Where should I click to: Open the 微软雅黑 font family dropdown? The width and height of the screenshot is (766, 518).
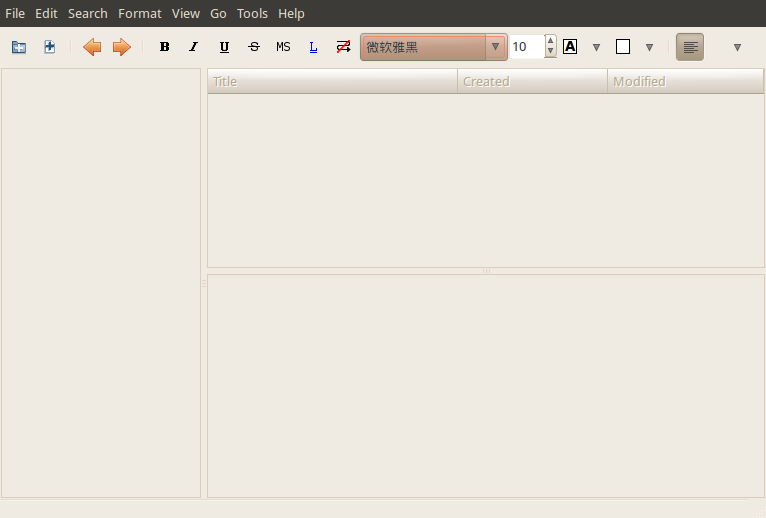[x=434, y=47]
